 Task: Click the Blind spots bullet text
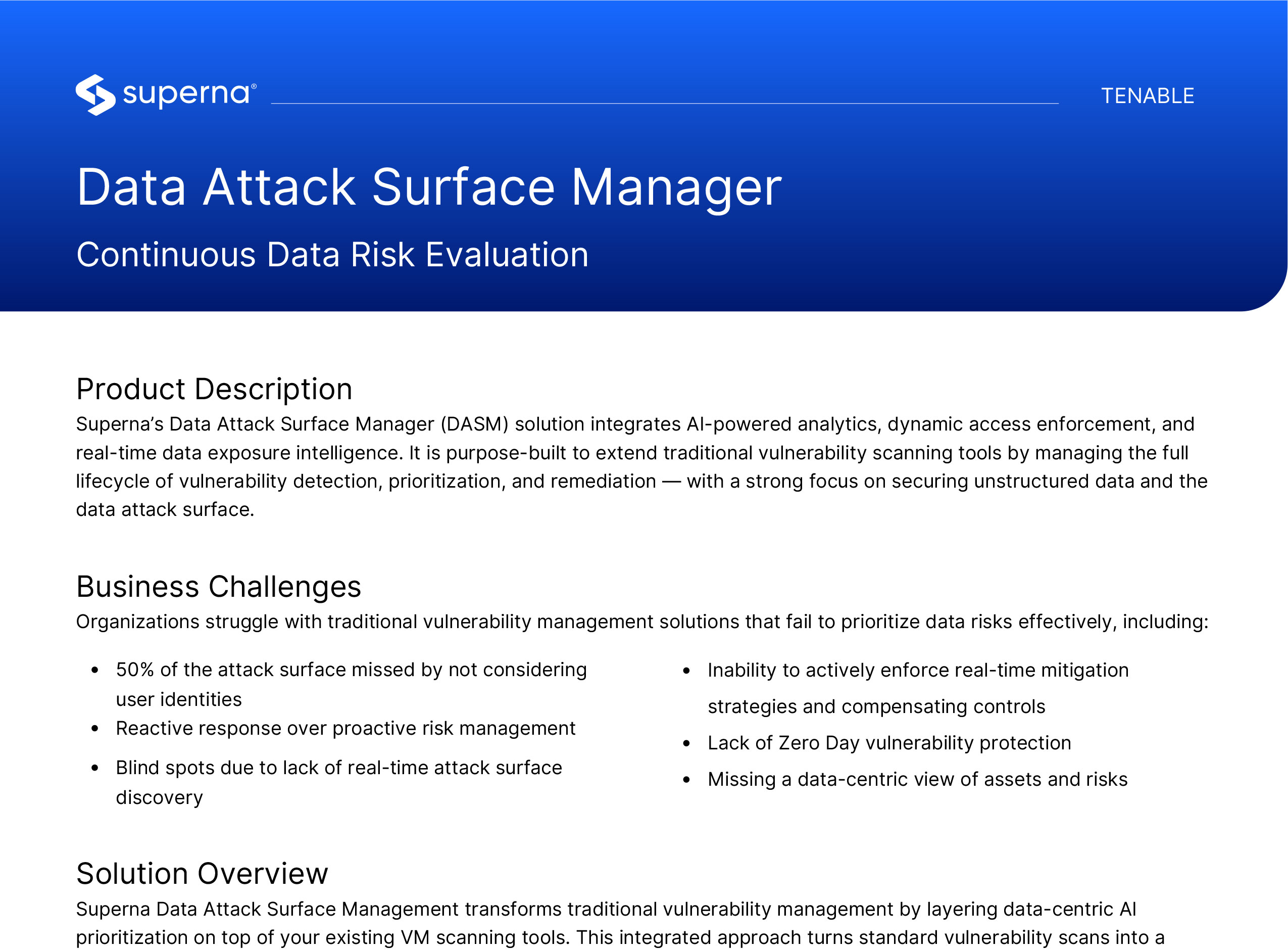pos(338,768)
